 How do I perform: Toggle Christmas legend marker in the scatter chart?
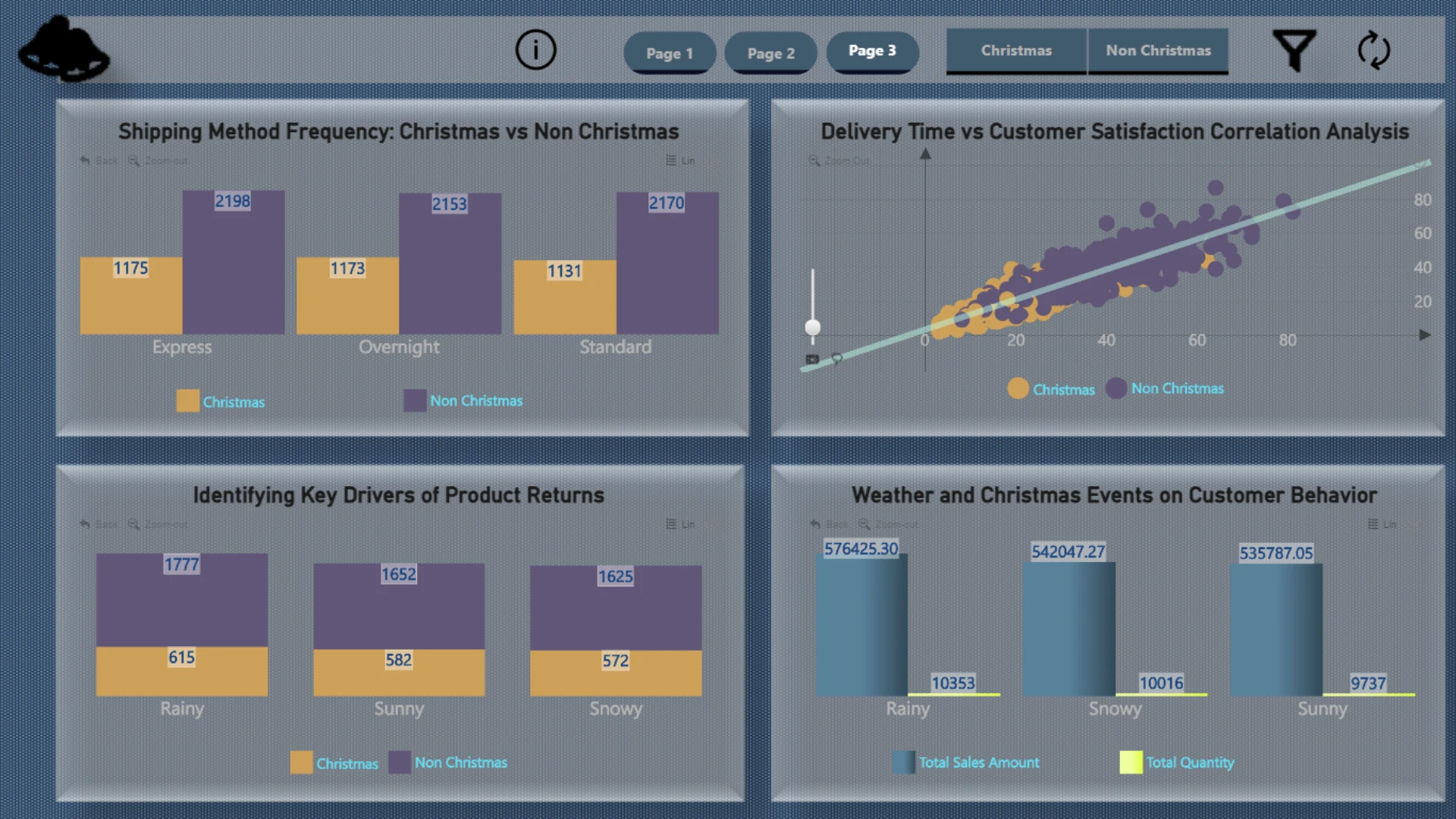point(1018,388)
